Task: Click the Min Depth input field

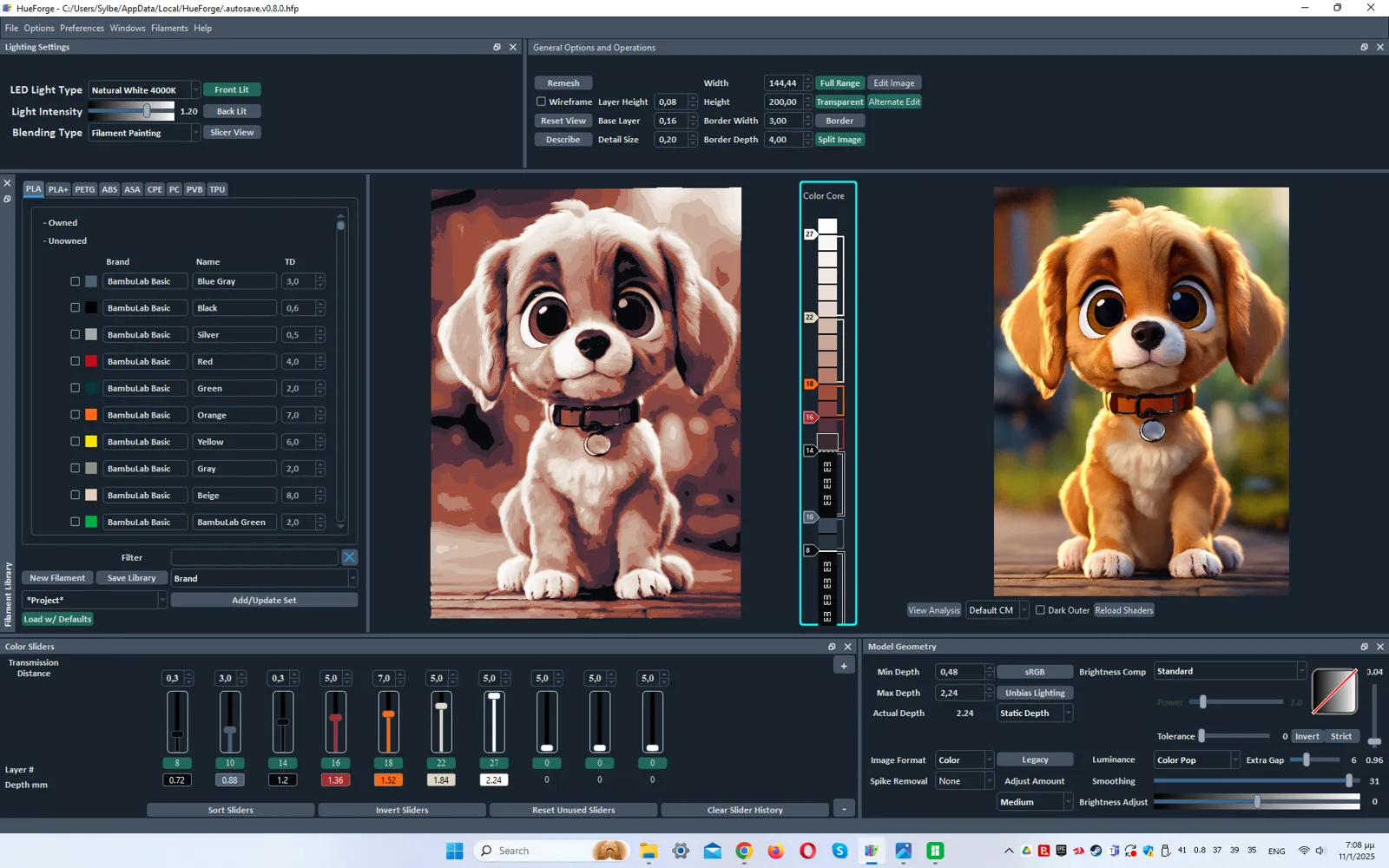Action: 959,672
